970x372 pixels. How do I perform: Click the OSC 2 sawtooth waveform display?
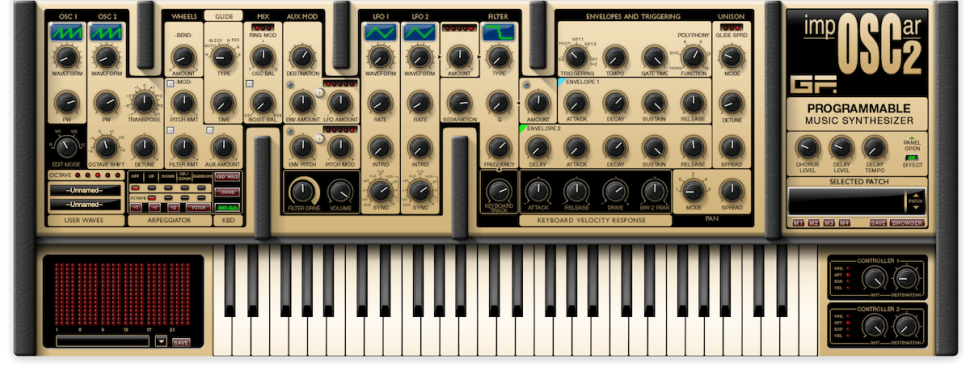106,32
